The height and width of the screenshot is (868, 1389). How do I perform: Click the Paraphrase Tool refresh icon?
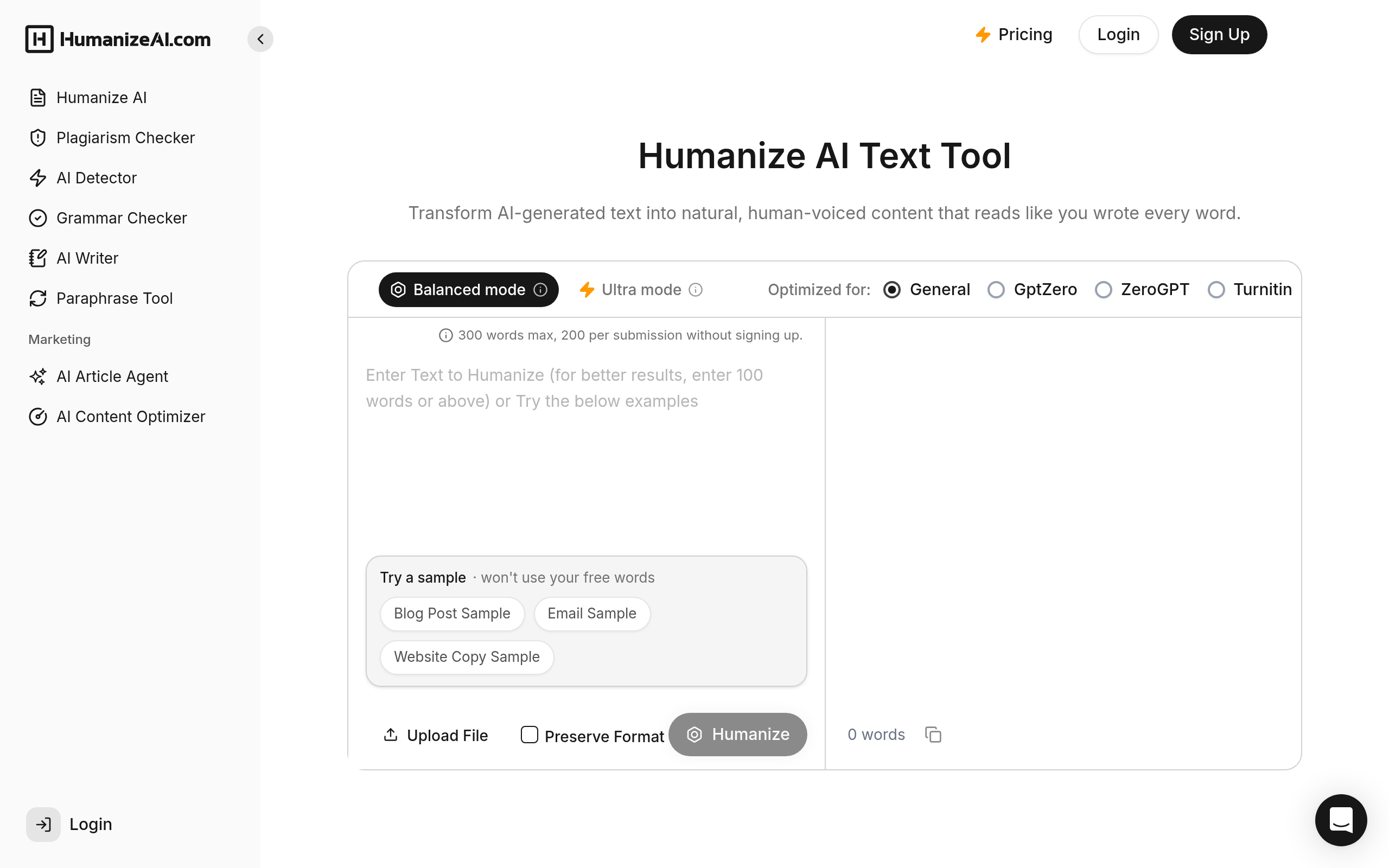click(38, 298)
